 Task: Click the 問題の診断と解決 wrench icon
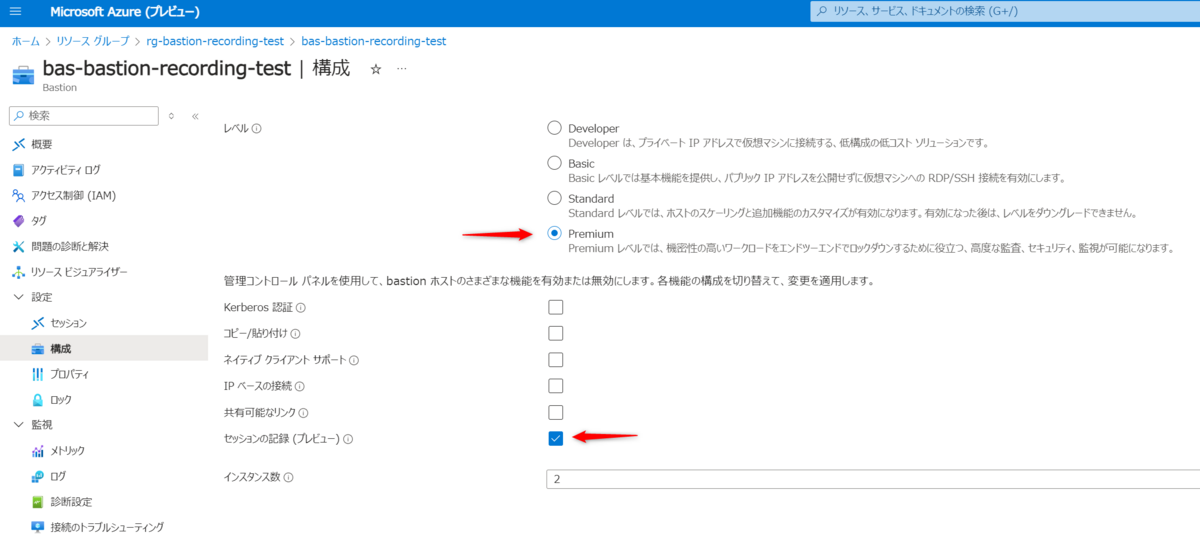[x=19, y=246]
